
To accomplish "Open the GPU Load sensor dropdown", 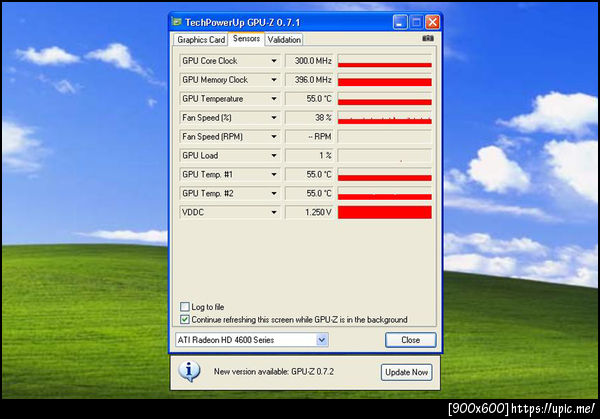I will (x=274, y=155).
